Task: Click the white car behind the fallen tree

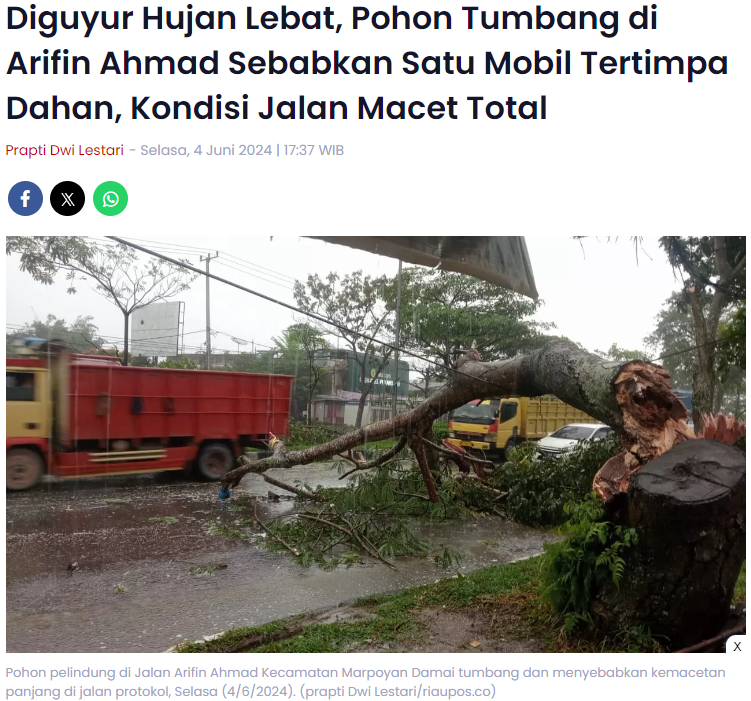Action: pyautogui.click(x=575, y=440)
